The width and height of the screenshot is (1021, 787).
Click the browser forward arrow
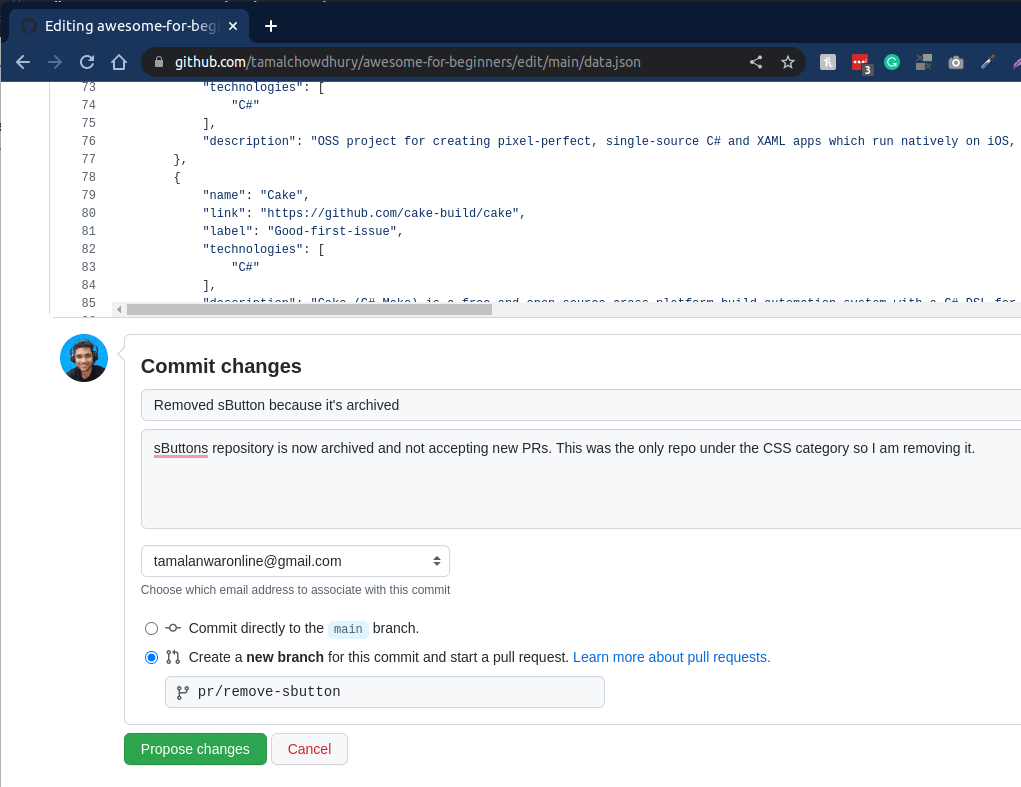pyautogui.click(x=55, y=62)
